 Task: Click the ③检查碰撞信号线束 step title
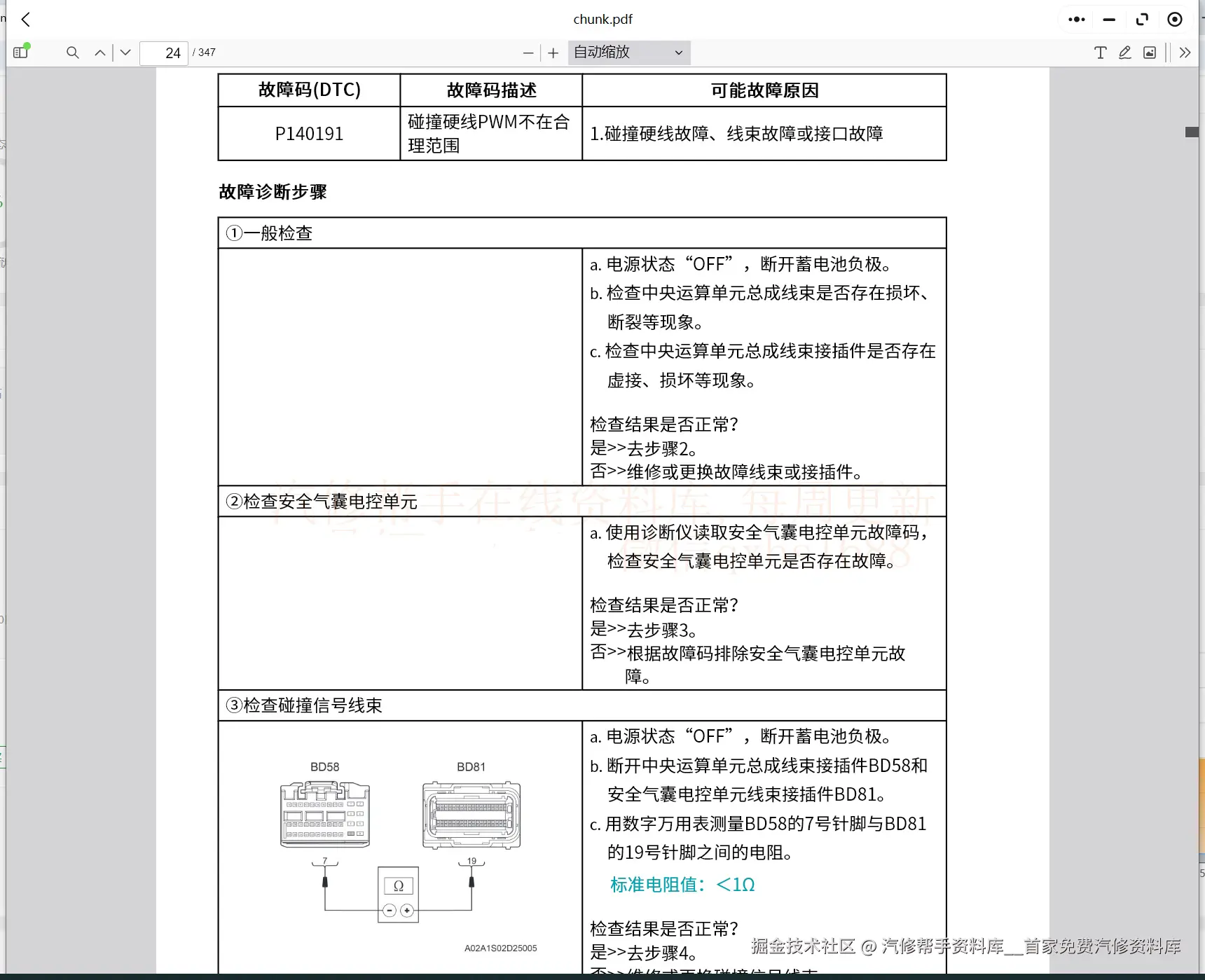(x=304, y=705)
